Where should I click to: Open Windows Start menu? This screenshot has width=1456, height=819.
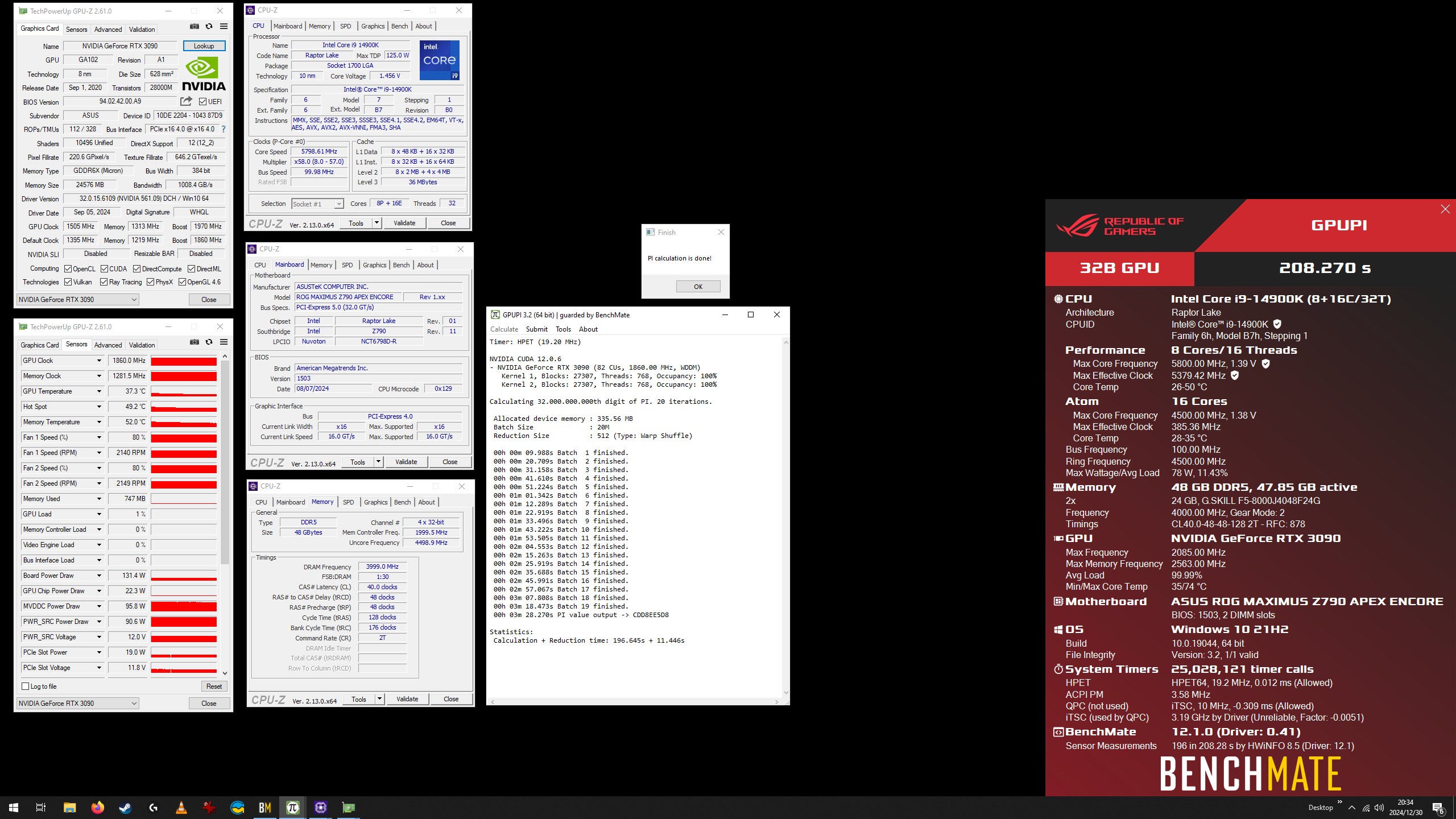pos(14,808)
